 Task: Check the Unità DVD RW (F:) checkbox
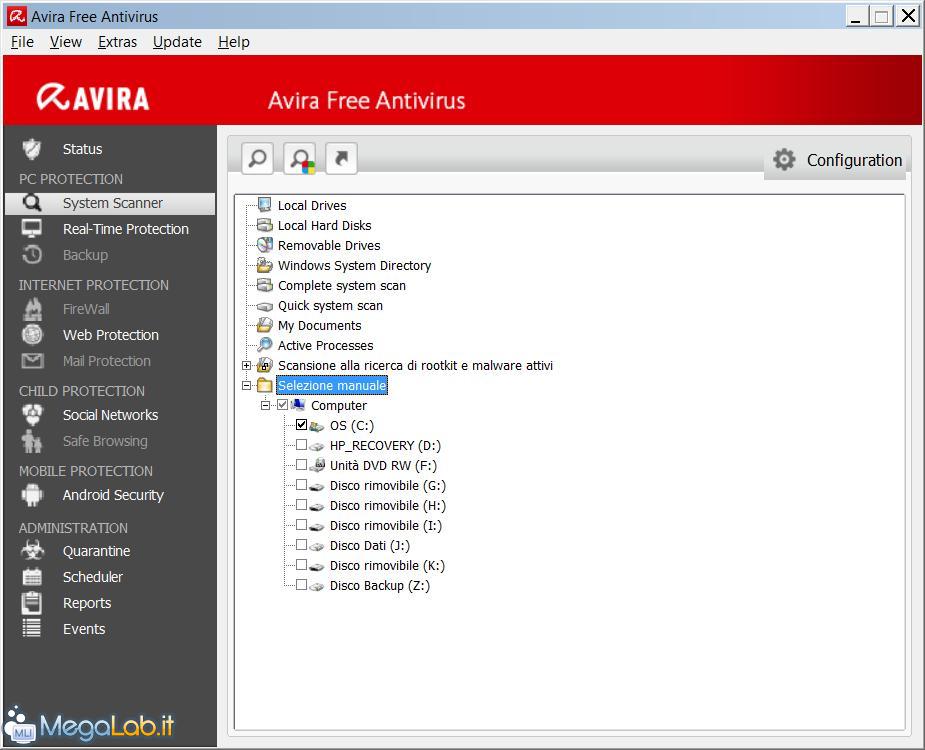[301, 465]
